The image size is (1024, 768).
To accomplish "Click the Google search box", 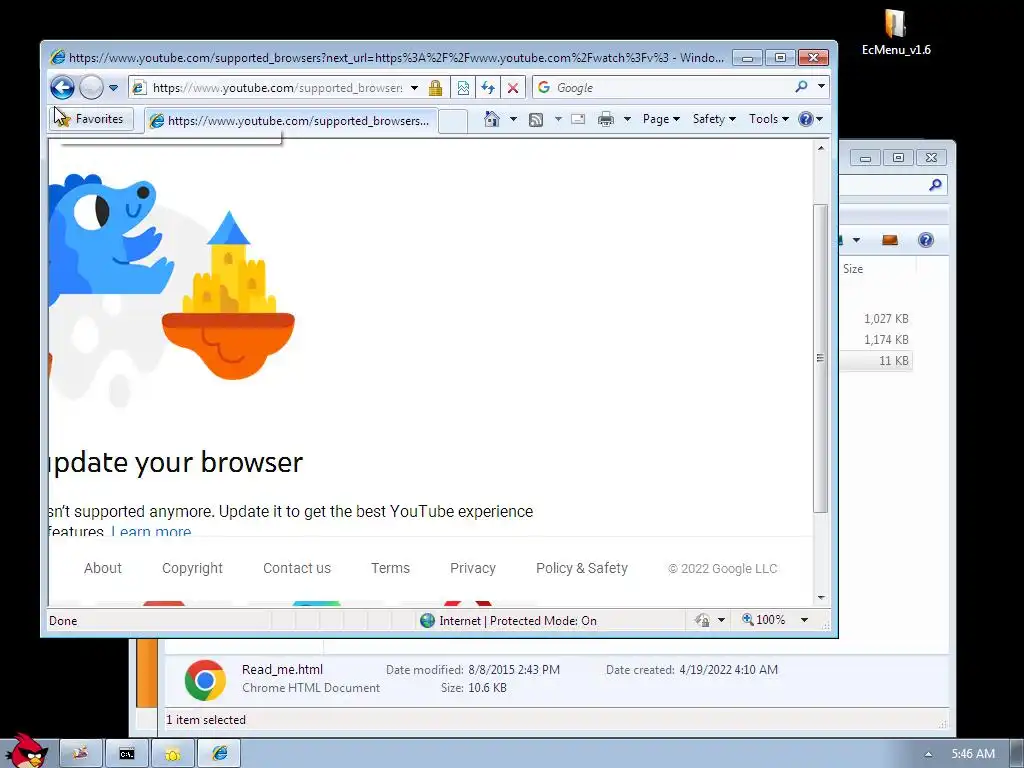I will point(671,88).
